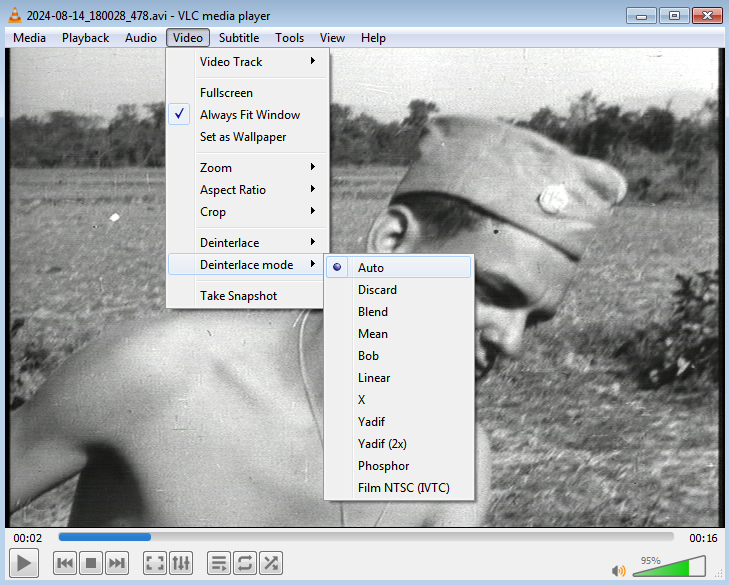Go to previous media track button

(65, 563)
